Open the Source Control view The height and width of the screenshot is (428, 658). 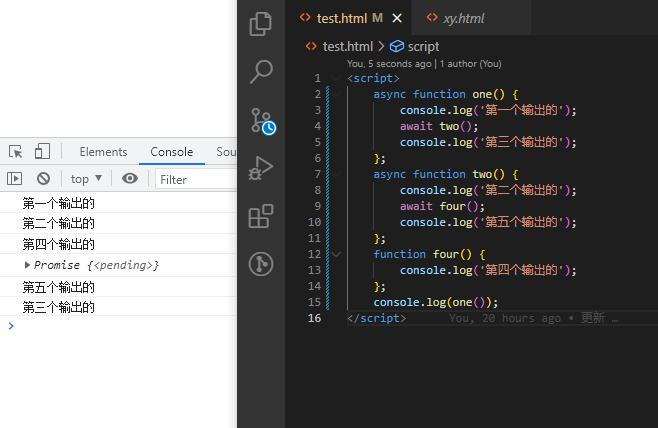tap(261, 120)
